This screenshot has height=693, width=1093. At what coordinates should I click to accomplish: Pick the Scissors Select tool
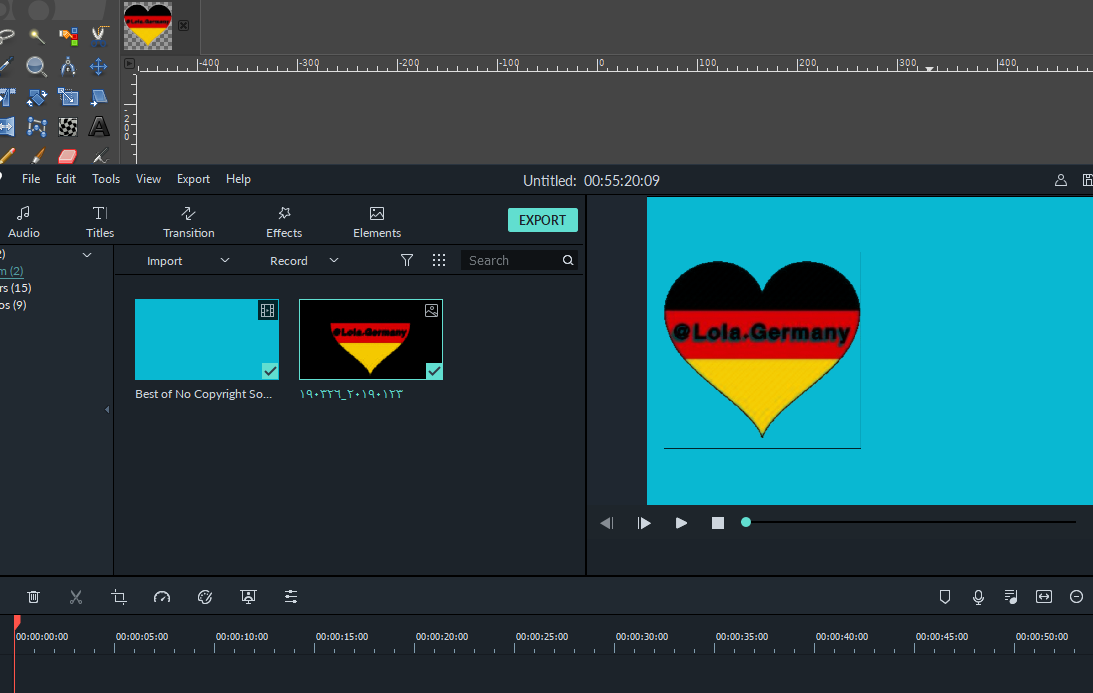99,37
